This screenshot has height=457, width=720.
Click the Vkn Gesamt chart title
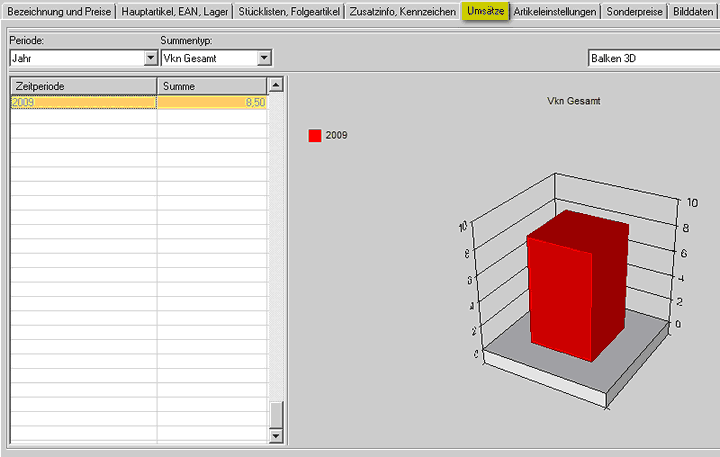point(574,101)
